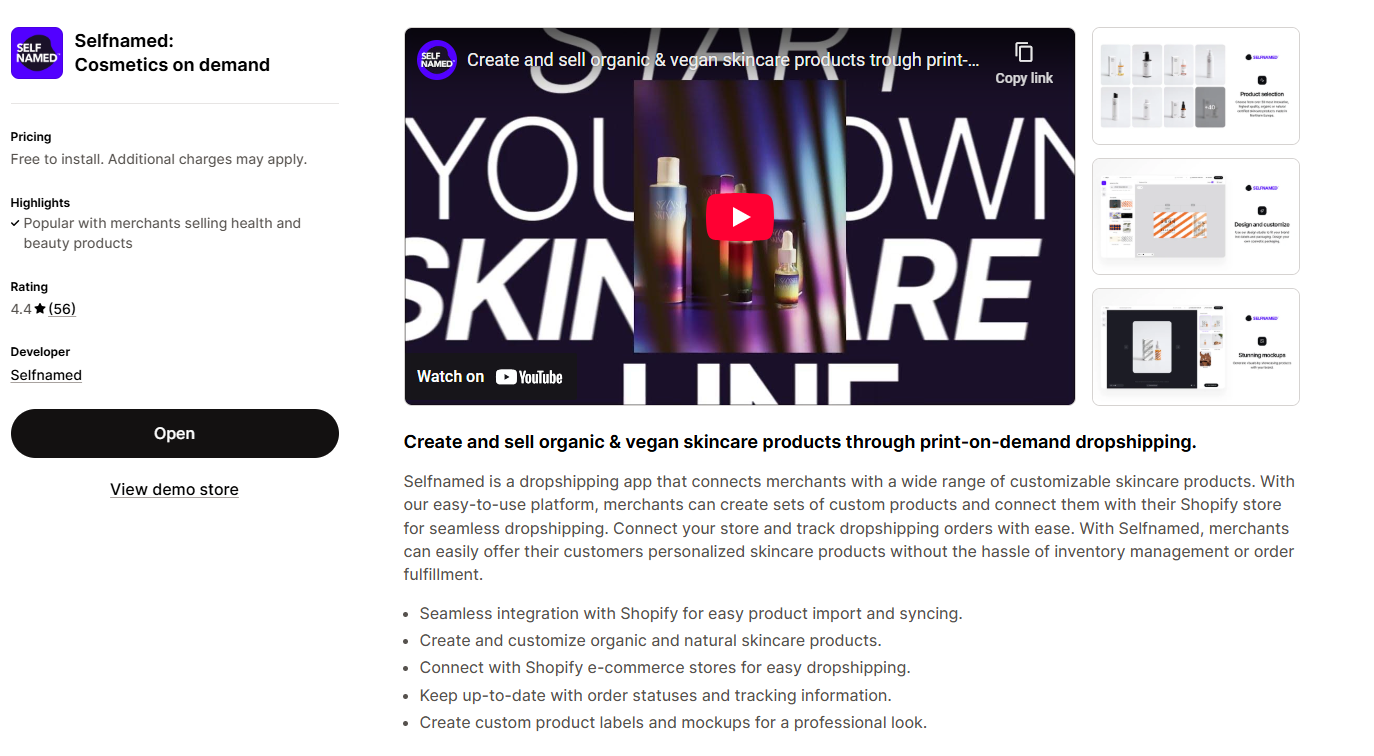Viewport: 1374px width, 756px height.
Task: Open the Selfnamed channel avatar in the video header
Action: click(x=437, y=60)
